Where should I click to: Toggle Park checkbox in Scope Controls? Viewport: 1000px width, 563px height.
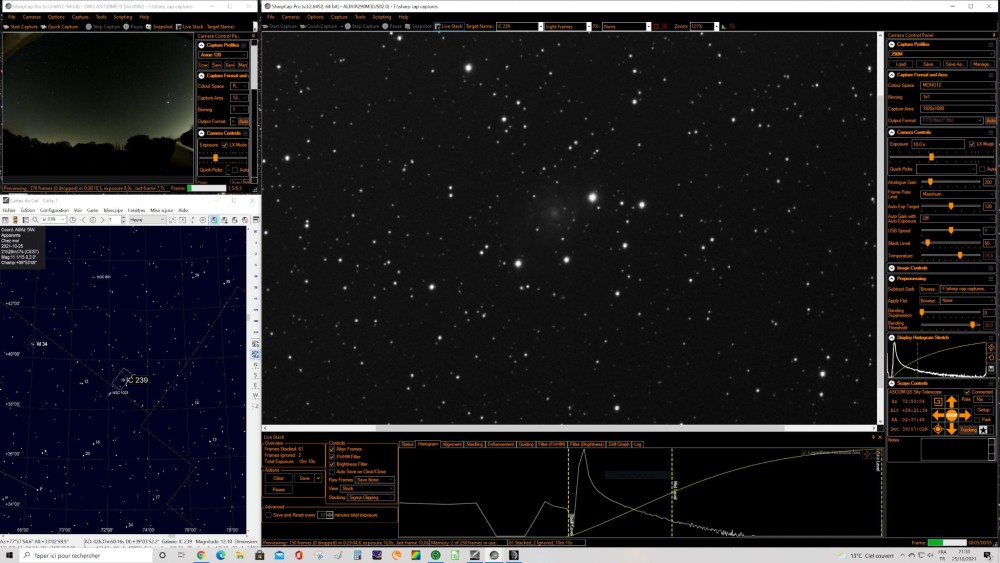[977, 420]
